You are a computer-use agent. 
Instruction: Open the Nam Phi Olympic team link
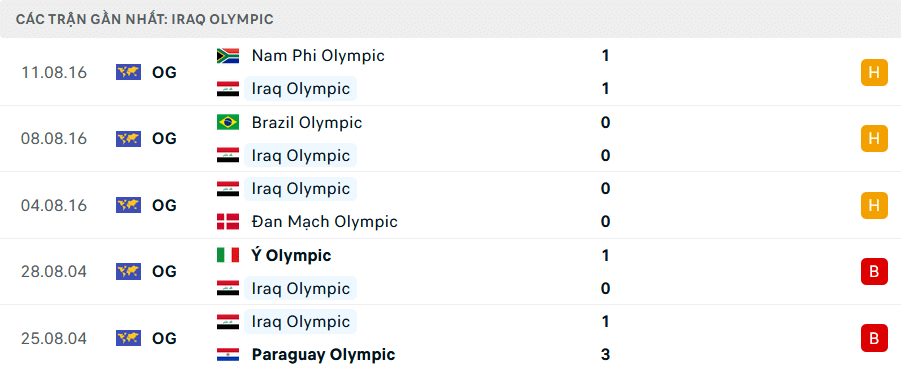coord(318,56)
